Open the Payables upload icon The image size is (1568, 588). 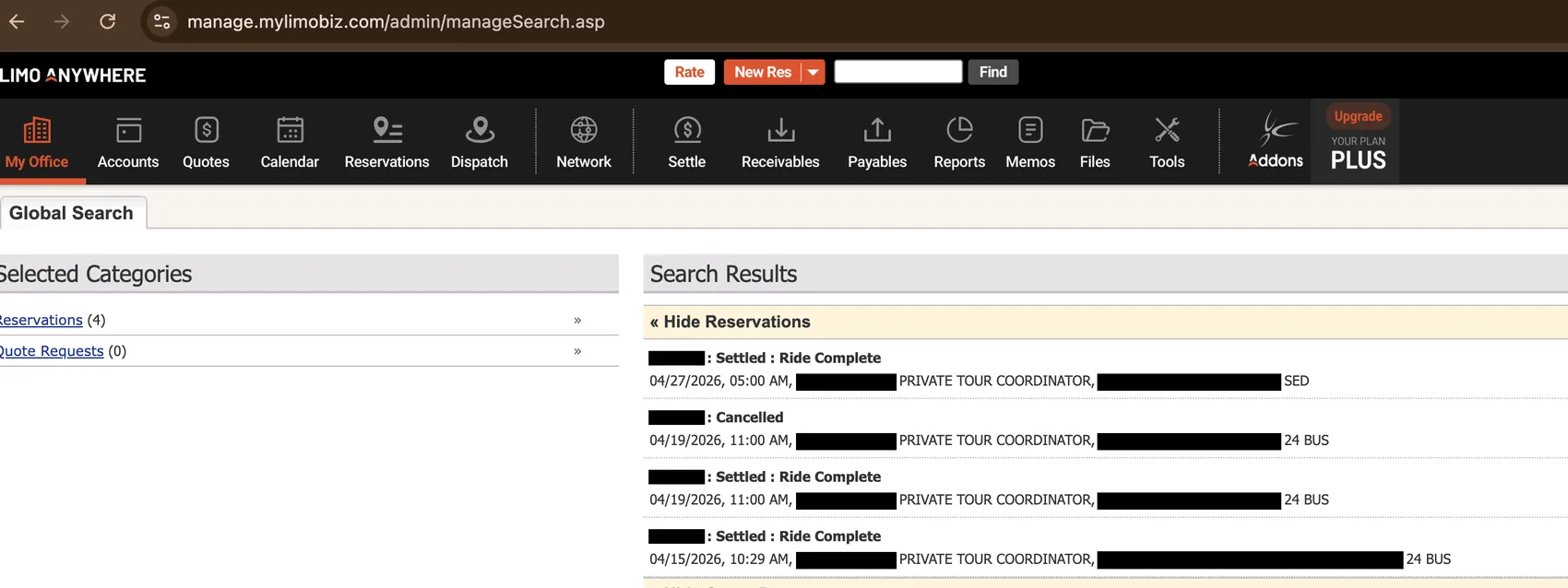pyautogui.click(x=877, y=130)
